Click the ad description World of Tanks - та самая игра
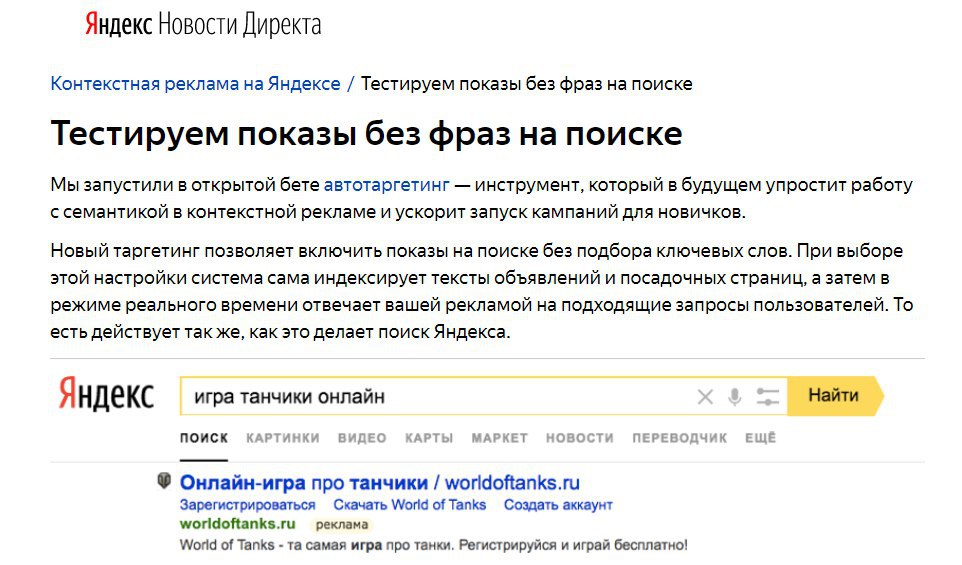The width and height of the screenshot is (962, 565). [434, 545]
